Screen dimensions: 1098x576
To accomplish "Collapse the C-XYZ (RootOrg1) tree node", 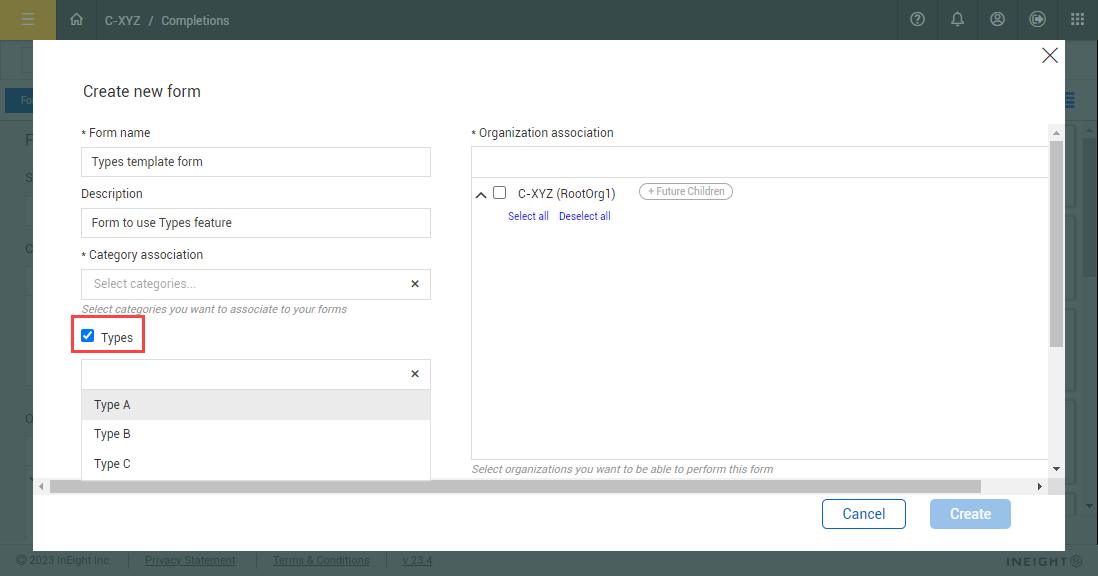I will point(480,192).
